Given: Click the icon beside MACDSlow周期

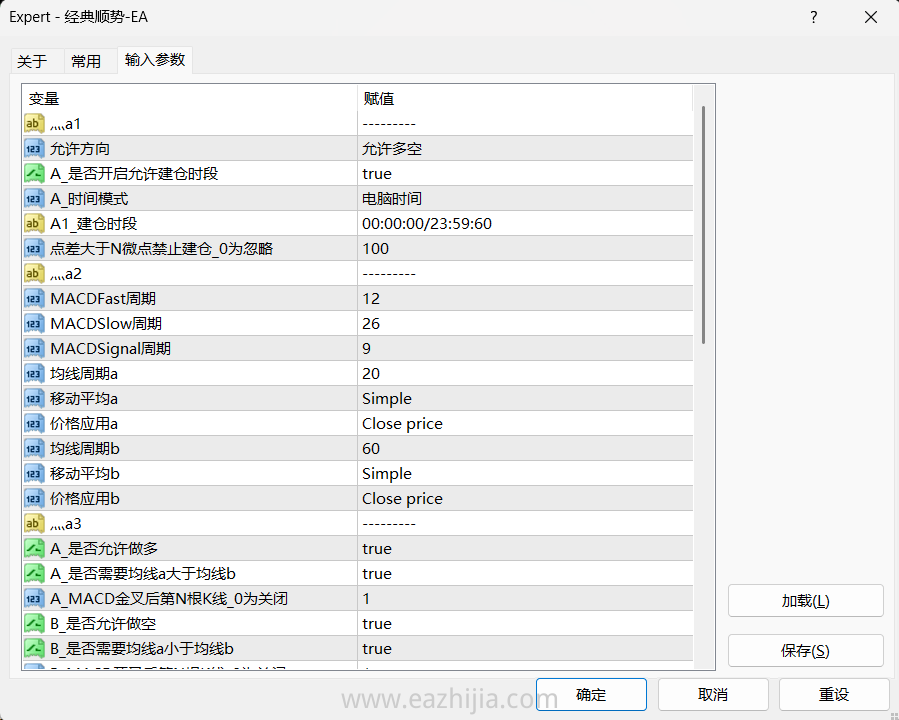Looking at the screenshot, I should pyautogui.click(x=34, y=323).
